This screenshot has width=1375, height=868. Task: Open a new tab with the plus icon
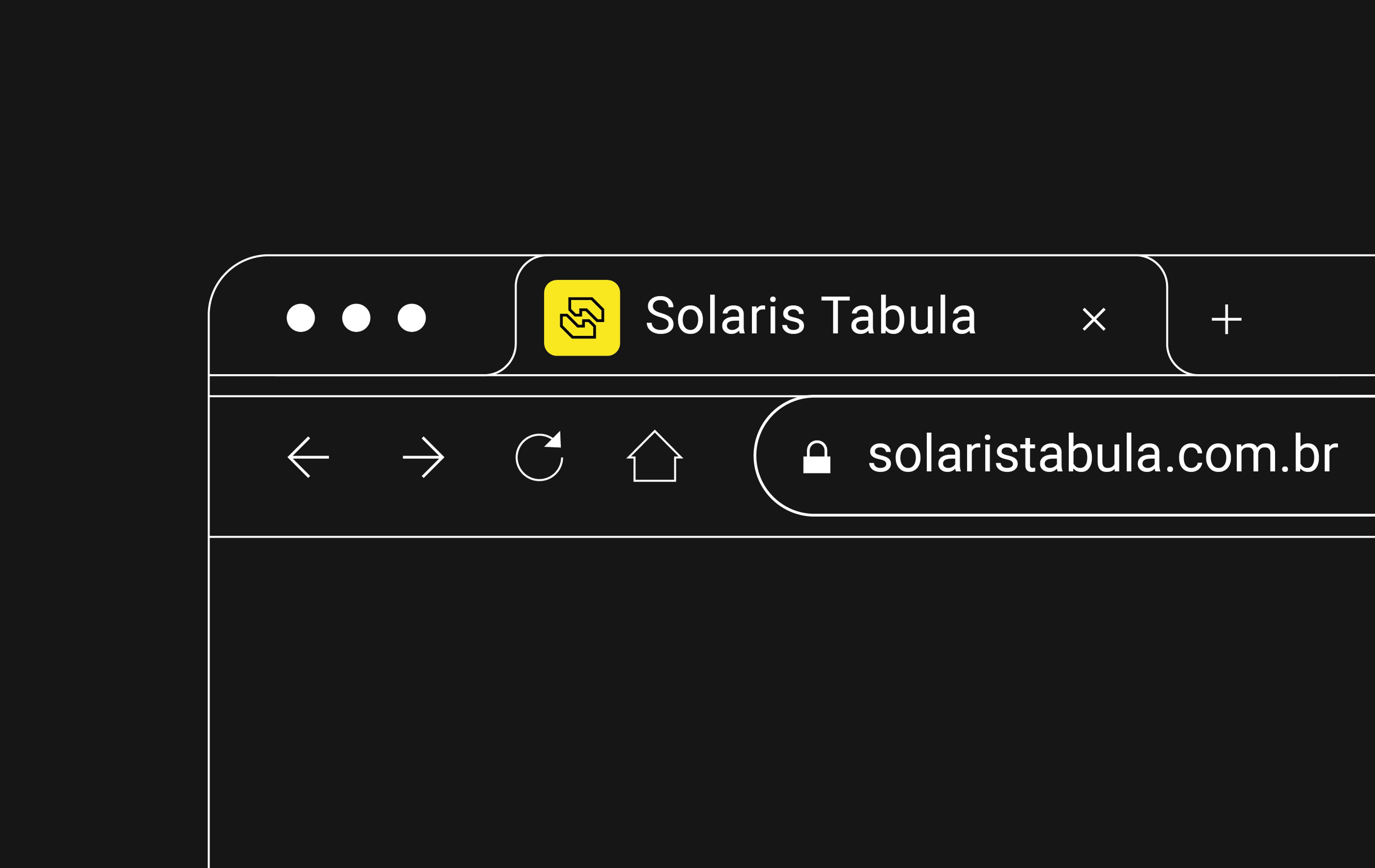1227,319
